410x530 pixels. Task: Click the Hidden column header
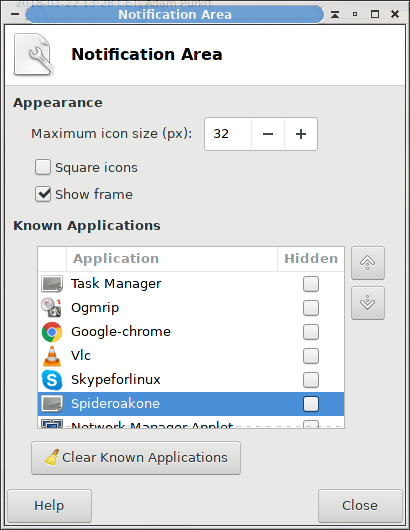[x=311, y=259]
